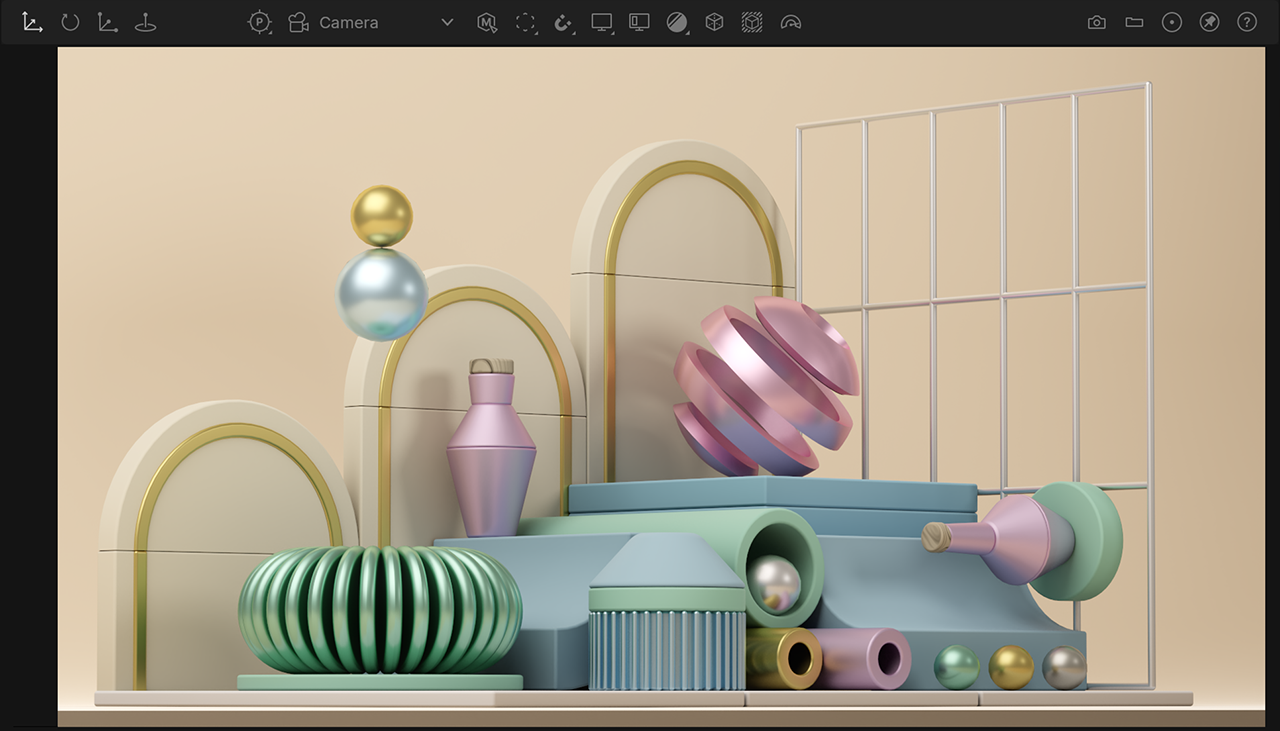Toggle the hatched bounding box view
The width and height of the screenshot is (1280, 731).
752,22
